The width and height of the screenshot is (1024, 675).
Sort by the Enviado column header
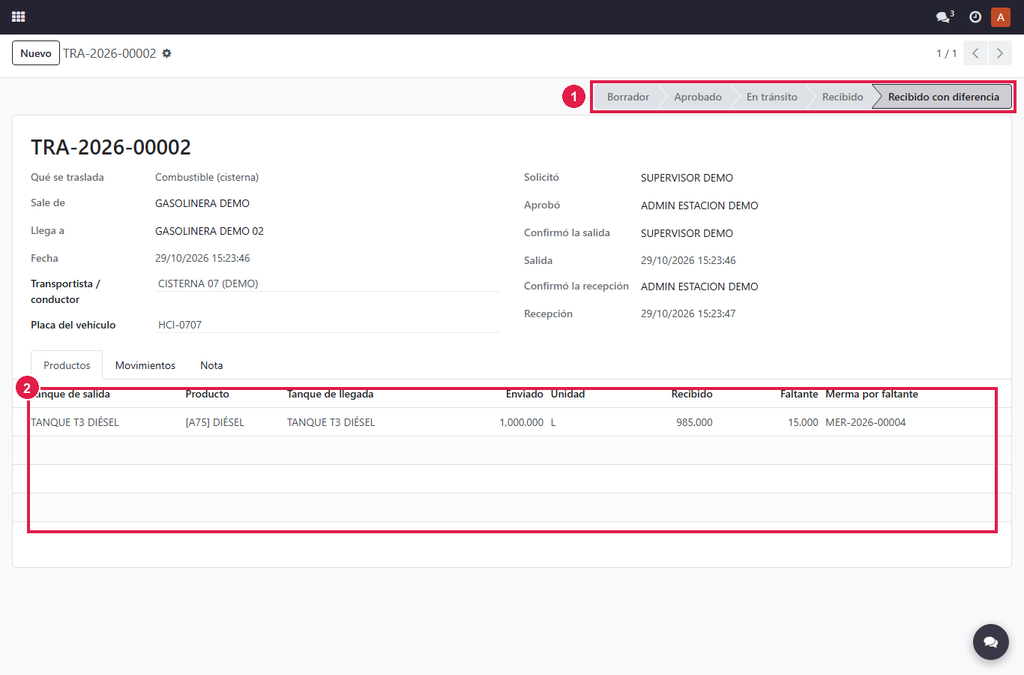point(524,394)
